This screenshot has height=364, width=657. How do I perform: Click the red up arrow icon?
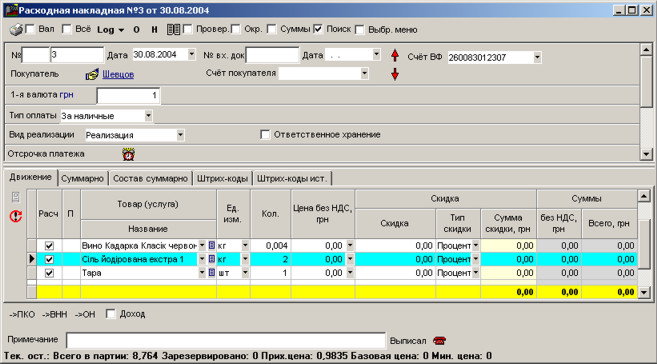point(395,55)
